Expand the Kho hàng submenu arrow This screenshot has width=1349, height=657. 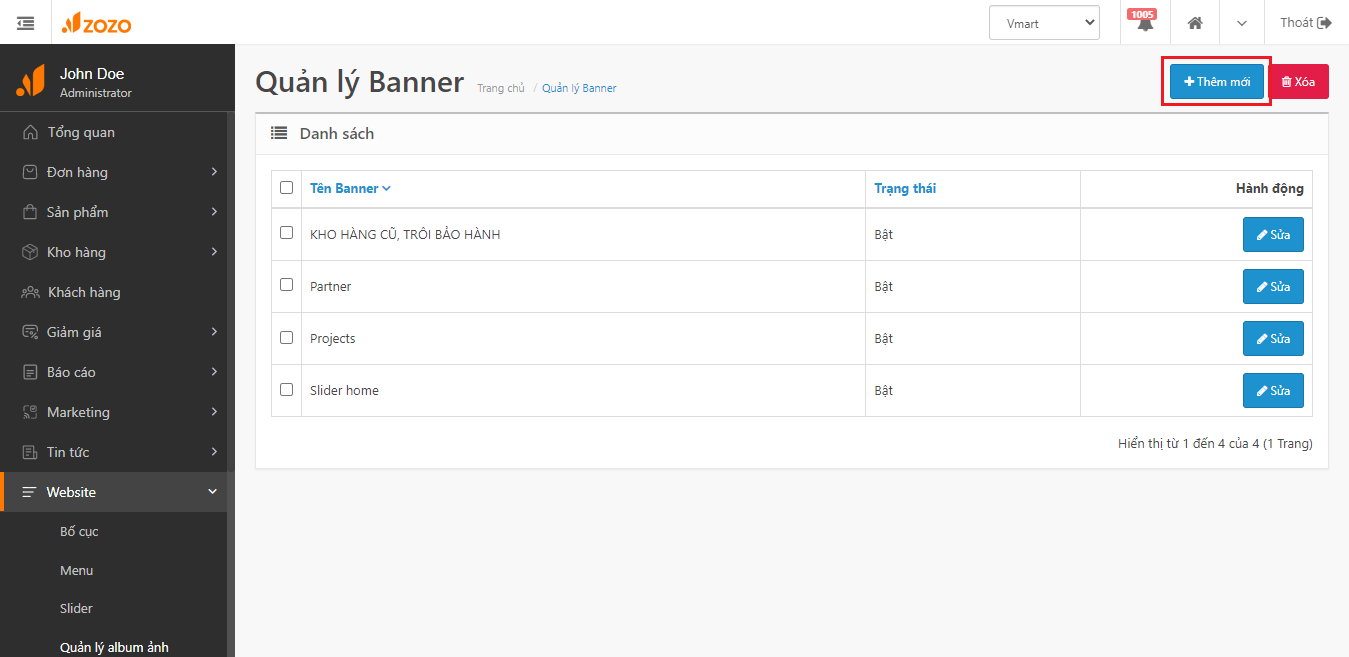coord(213,252)
